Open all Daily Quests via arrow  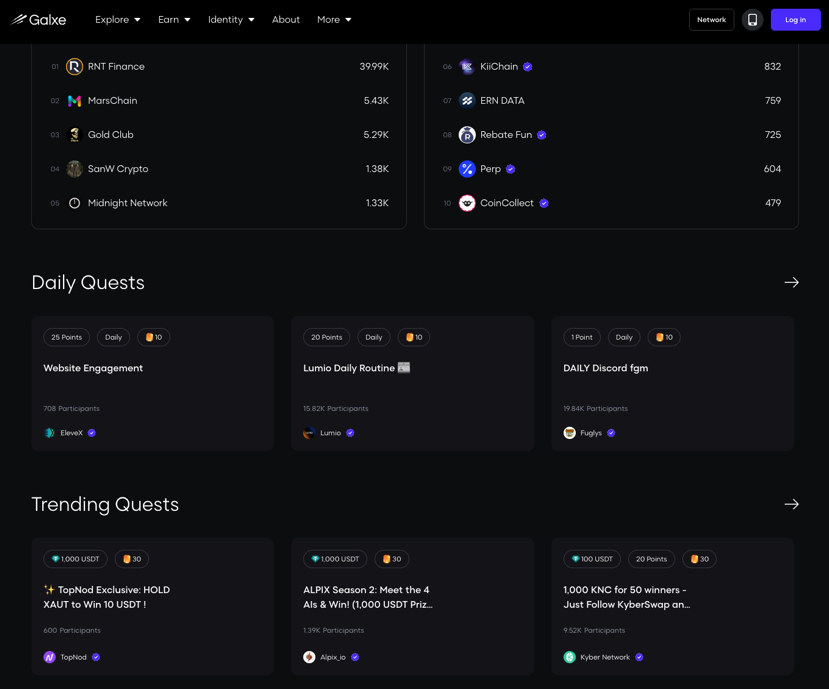[791, 282]
